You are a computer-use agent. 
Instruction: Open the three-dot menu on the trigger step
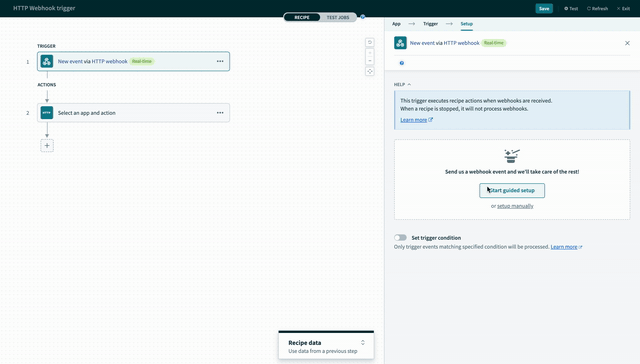[220, 61]
